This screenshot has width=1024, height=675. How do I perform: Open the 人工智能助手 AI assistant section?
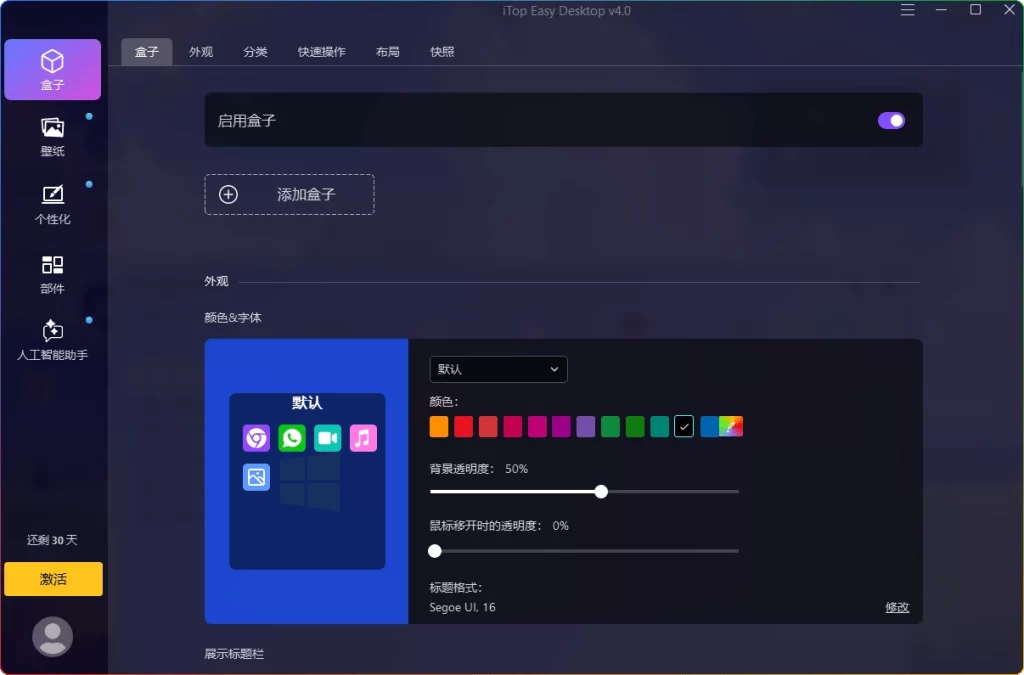point(52,340)
